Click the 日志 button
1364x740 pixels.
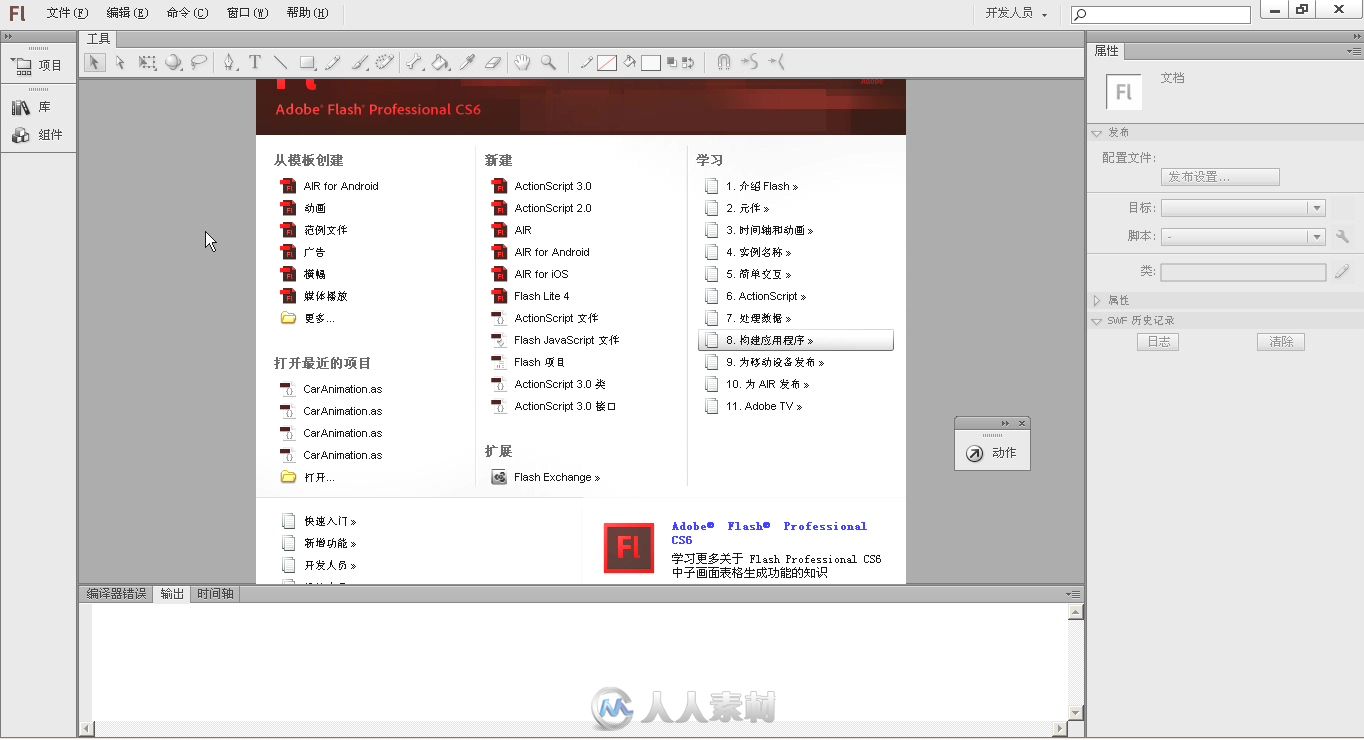(1158, 342)
